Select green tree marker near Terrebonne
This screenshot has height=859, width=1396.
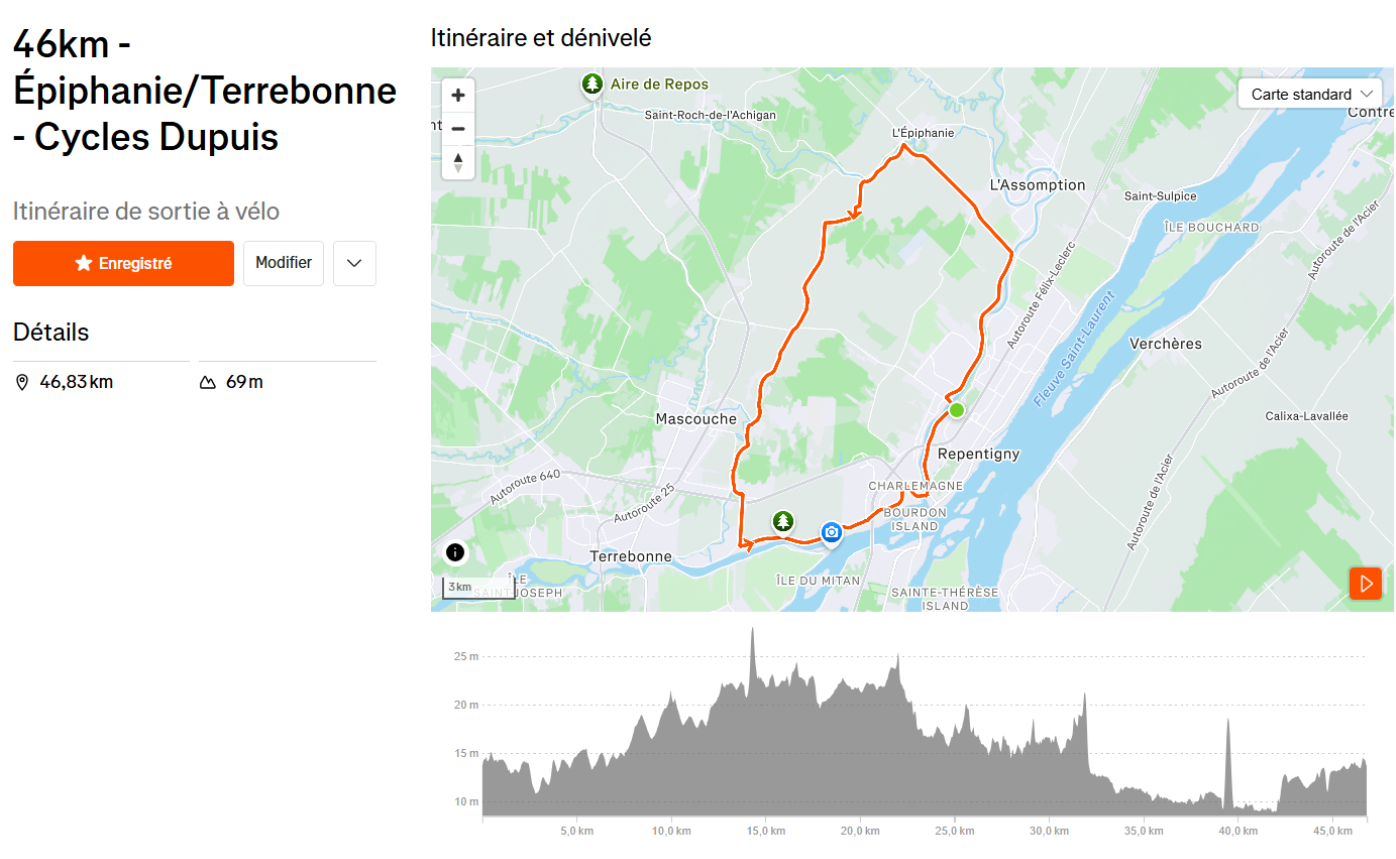782,521
